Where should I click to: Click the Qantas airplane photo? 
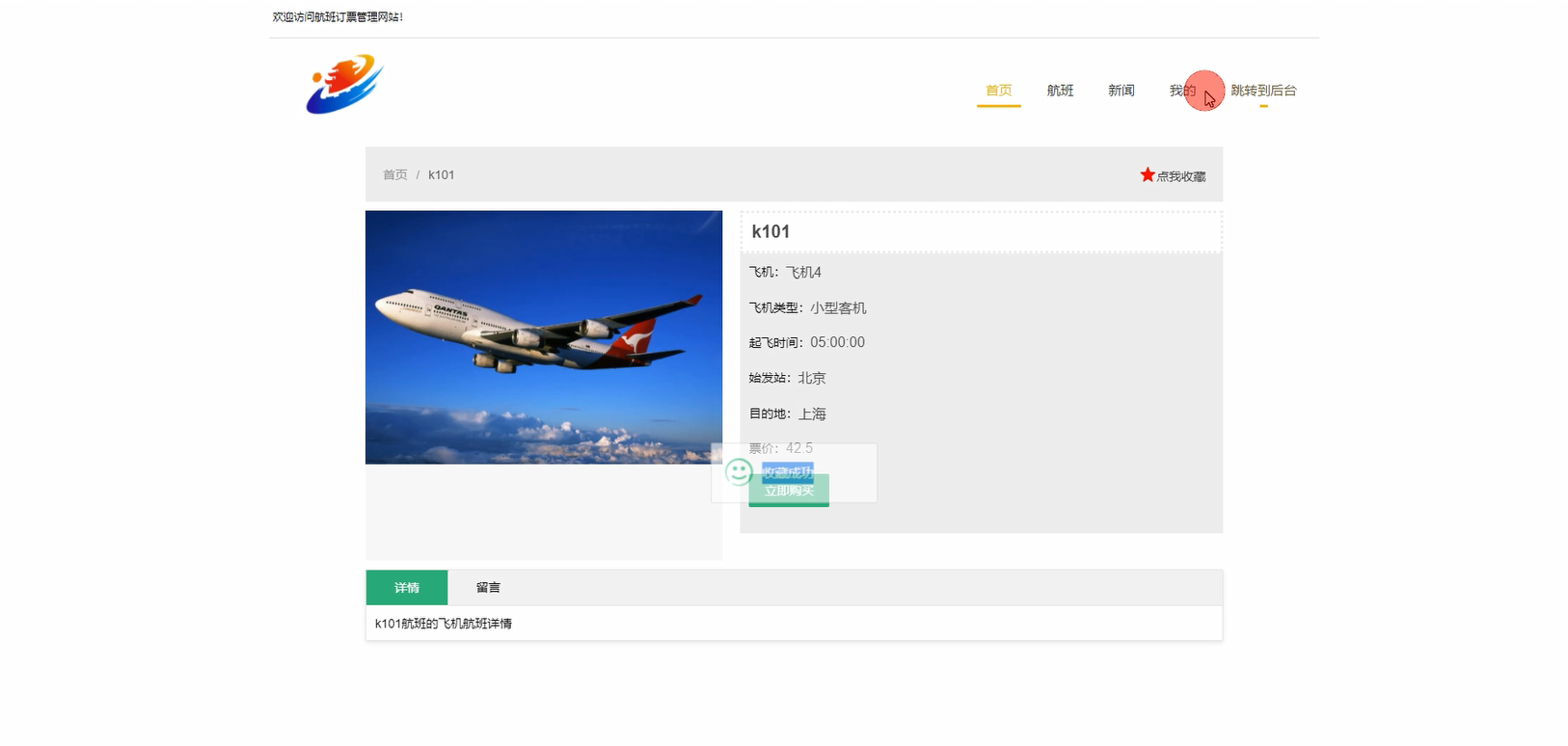(544, 337)
